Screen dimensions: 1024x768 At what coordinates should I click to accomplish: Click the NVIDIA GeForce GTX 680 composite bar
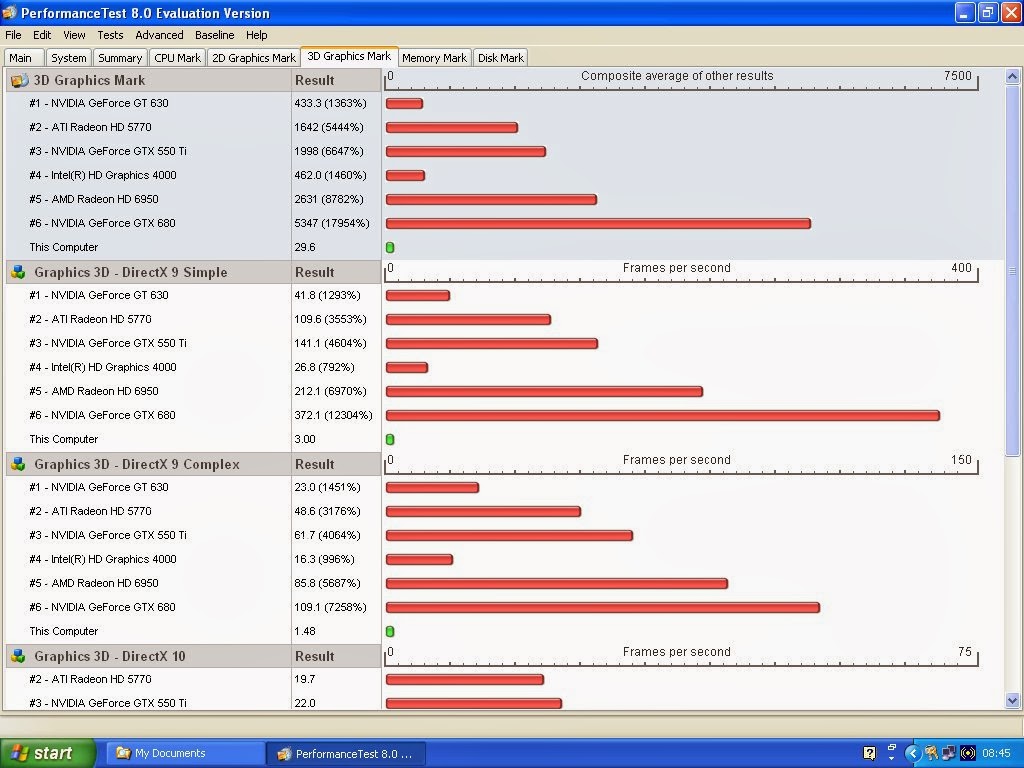pyautogui.click(x=598, y=223)
